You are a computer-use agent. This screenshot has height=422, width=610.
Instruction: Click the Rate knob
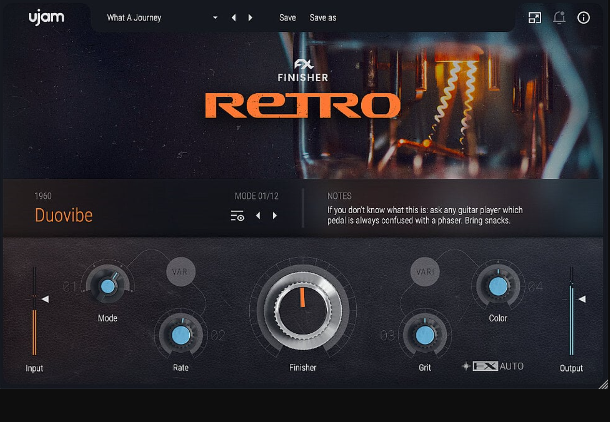[x=181, y=335]
